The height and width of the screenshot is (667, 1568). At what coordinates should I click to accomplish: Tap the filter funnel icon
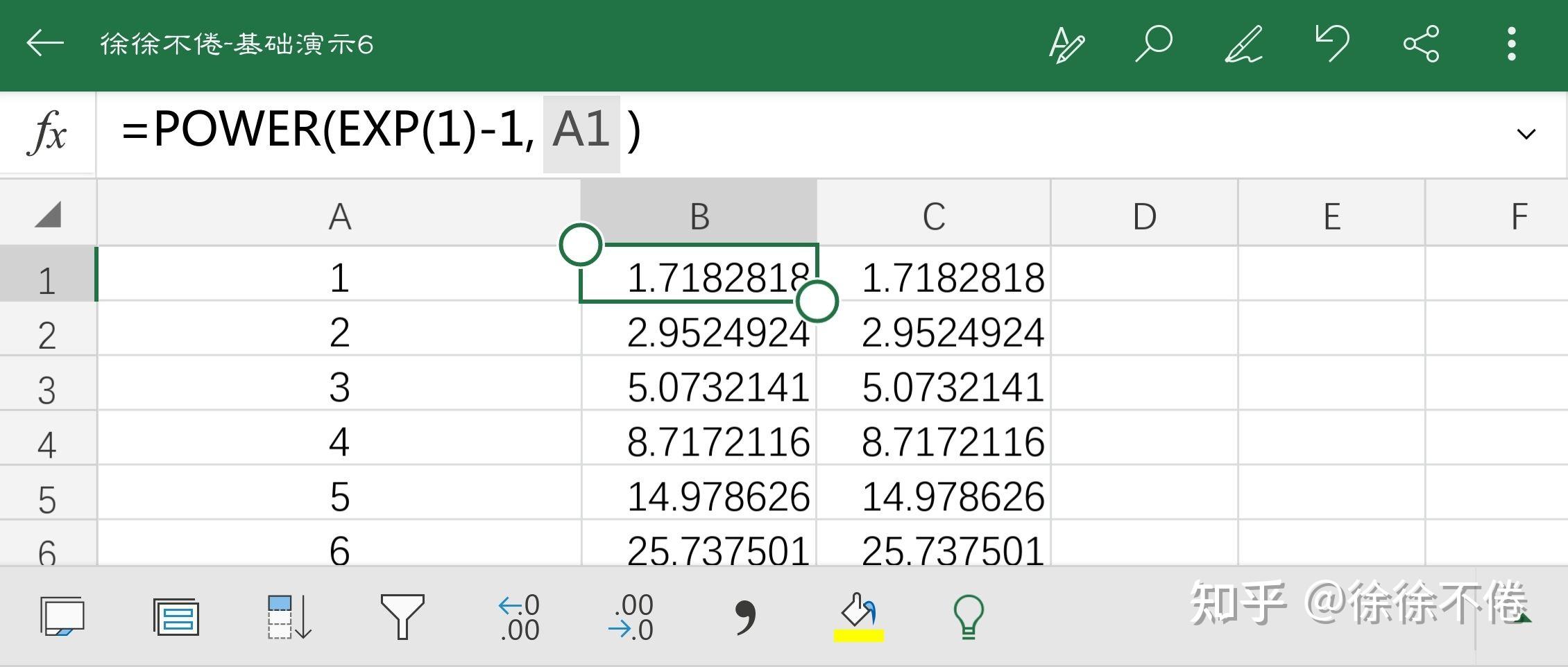point(402,616)
